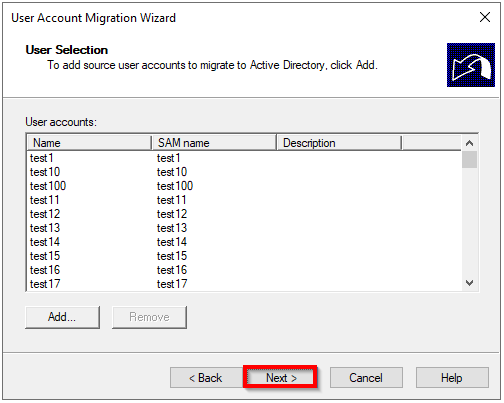Image resolution: width=504 pixels, height=403 pixels.
Task: Open the Add... user accounts dialog
Action: 62,317
